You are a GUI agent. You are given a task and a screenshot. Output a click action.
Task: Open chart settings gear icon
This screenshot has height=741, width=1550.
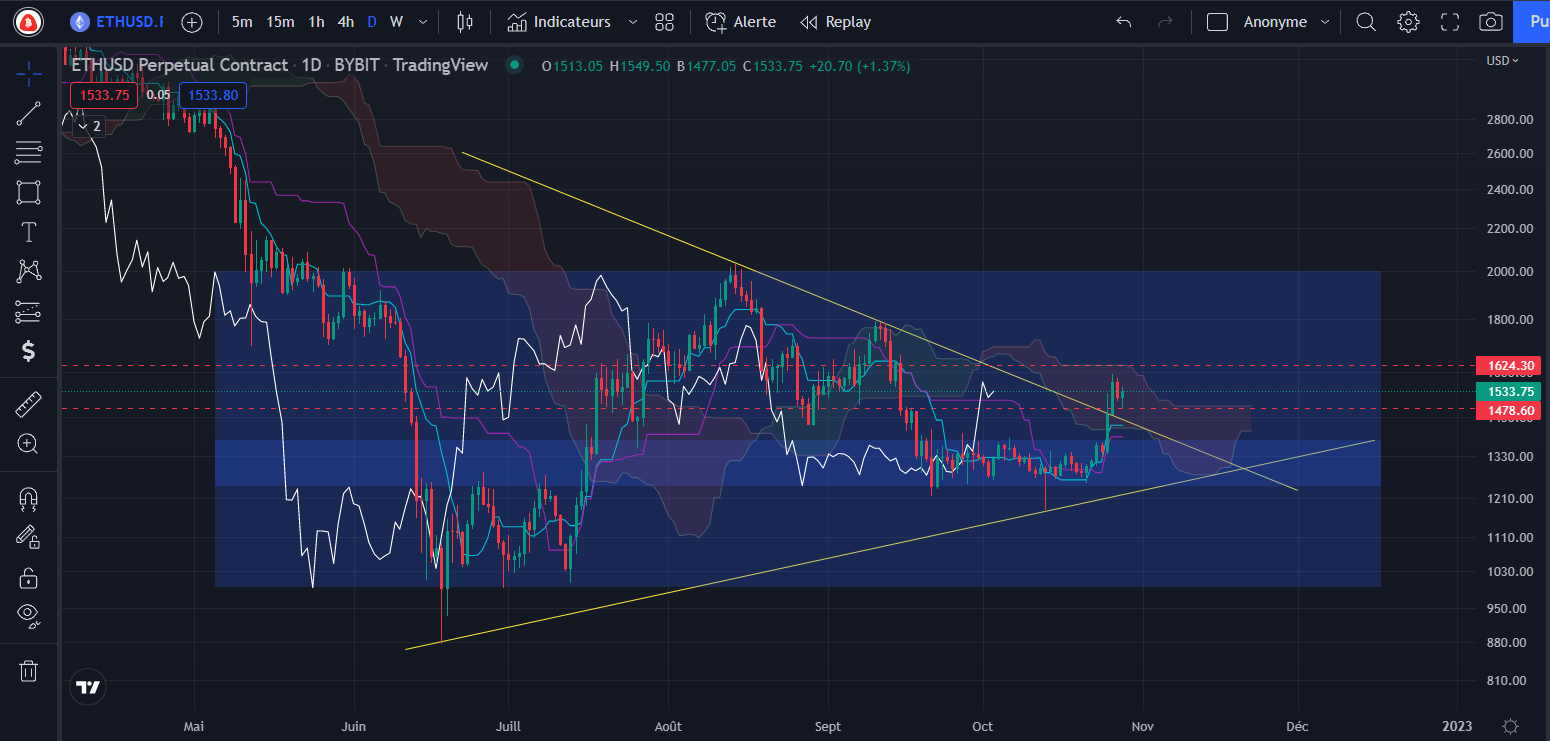point(1408,22)
